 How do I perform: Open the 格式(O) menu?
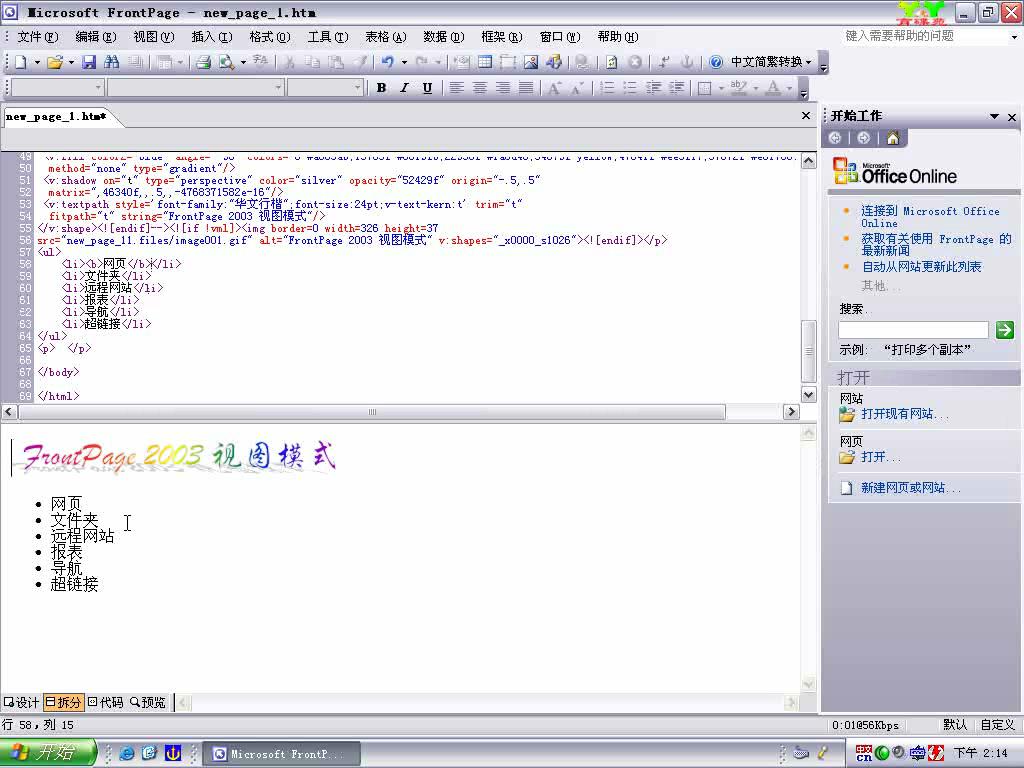pos(270,37)
